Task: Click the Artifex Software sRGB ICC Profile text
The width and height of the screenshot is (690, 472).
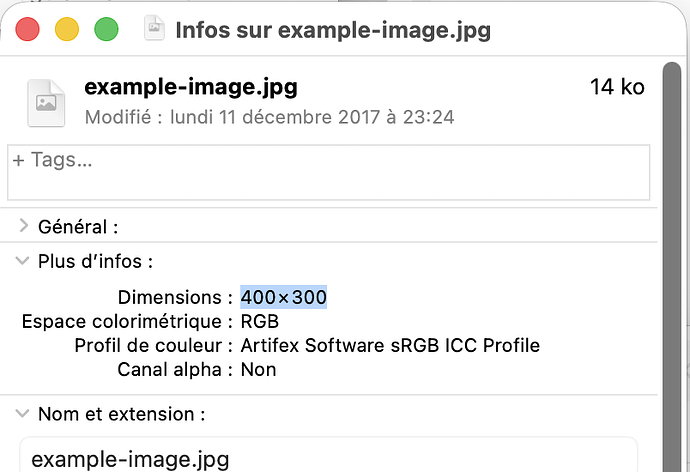Action: [390, 345]
